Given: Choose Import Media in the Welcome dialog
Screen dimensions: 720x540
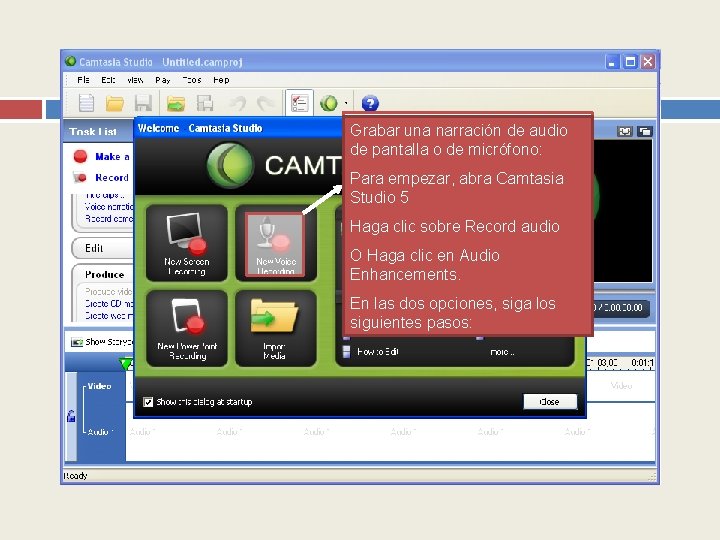Looking at the screenshot, I should (x=276, y=328).
